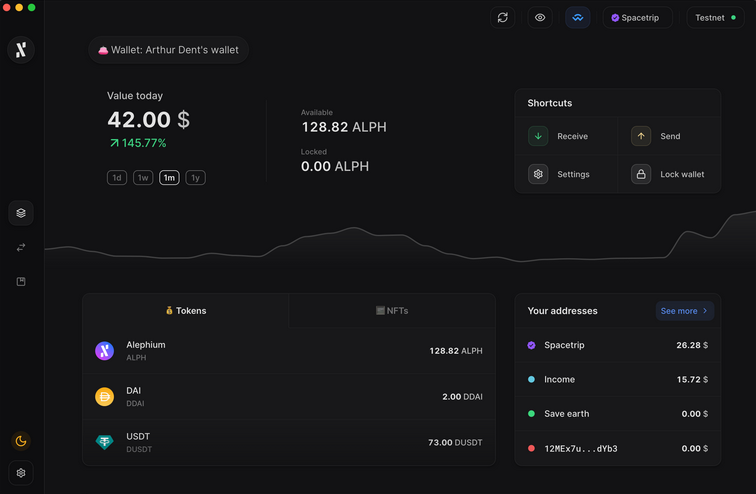
Task: Click the 73.00 DUSDT balance
Action: pos(455,442)
